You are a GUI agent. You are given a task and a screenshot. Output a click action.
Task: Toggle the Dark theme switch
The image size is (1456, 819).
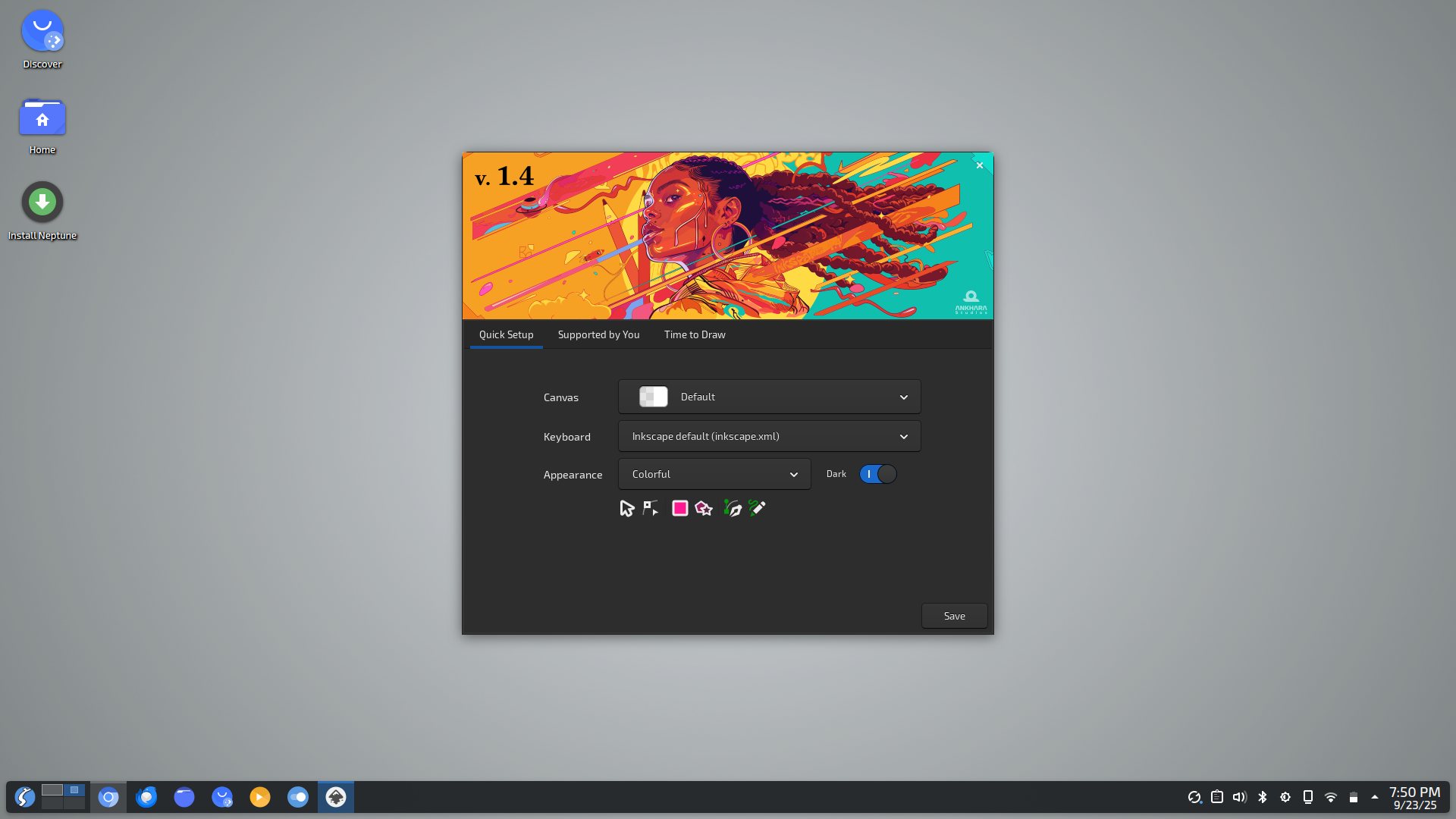tap(877, 474)
